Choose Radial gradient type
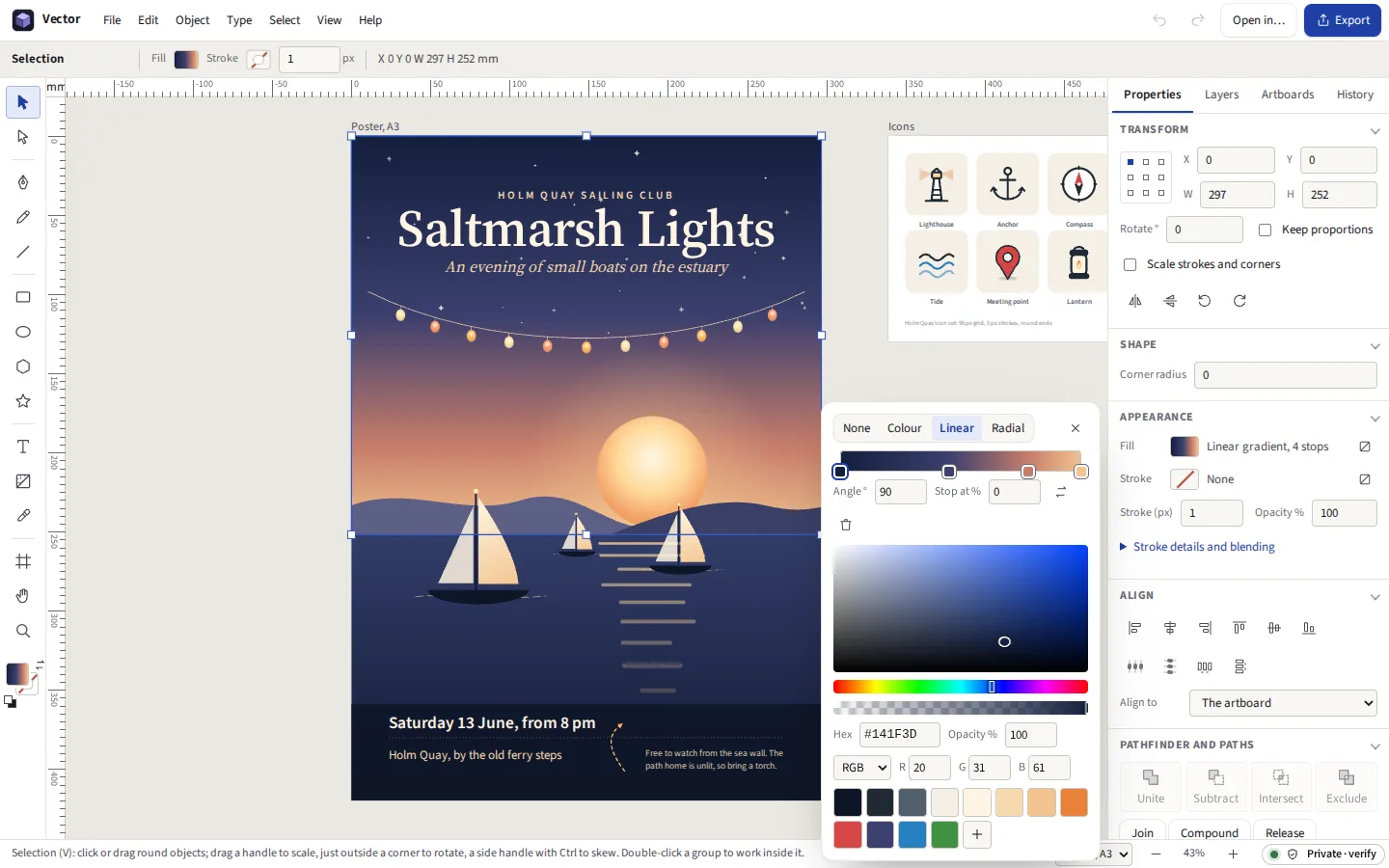 [1008, 428]
